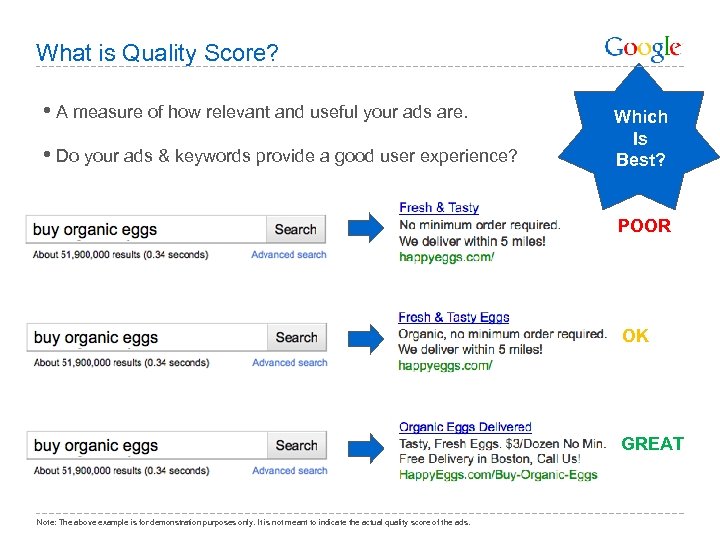The image size is (720, 540).
Task: Click middle 'buy organic eggs' search field
Action: click(147, 337)
